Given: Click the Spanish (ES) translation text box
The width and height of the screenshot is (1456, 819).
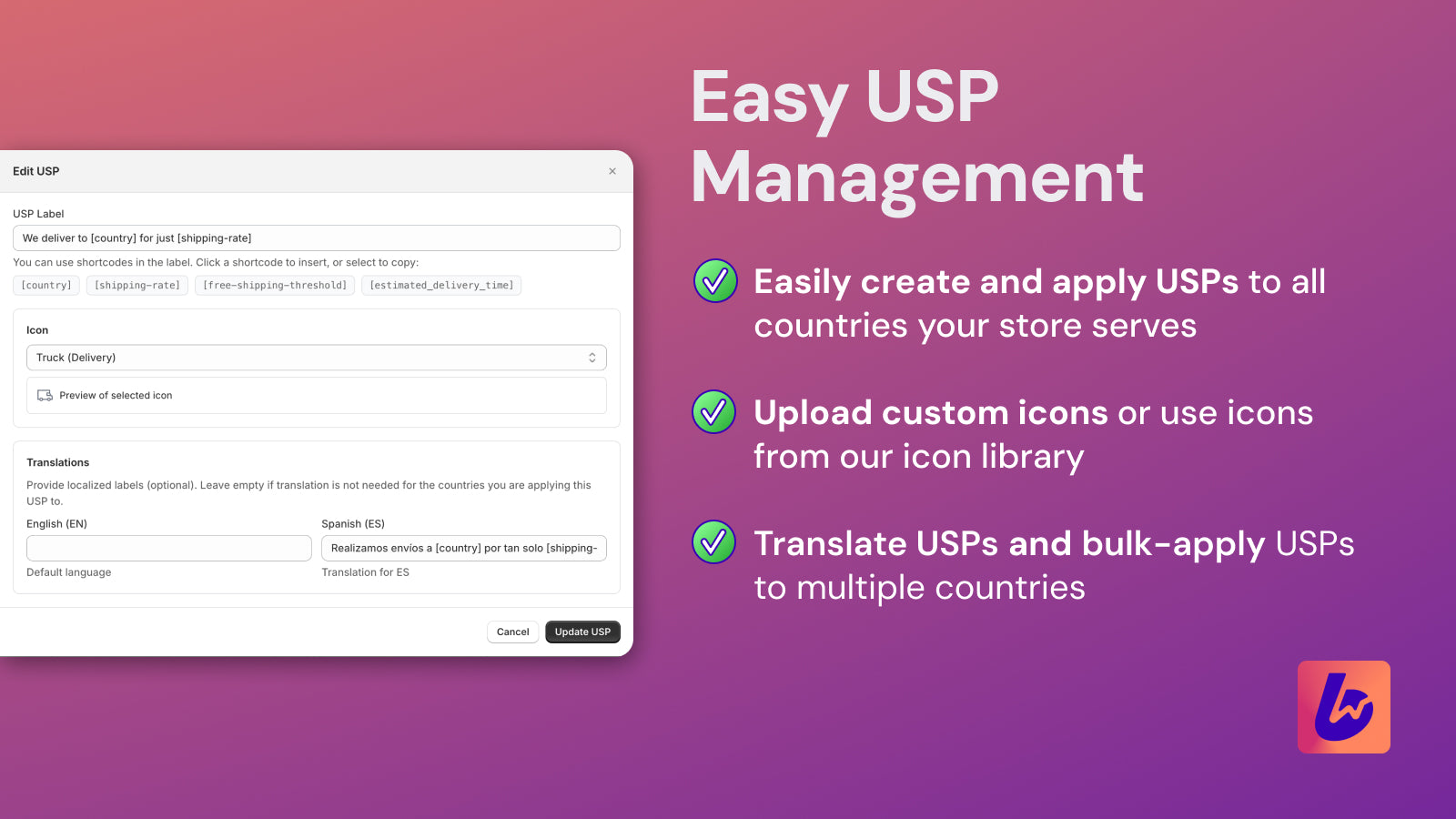Looking at the screenshot, I should (463, 548).
